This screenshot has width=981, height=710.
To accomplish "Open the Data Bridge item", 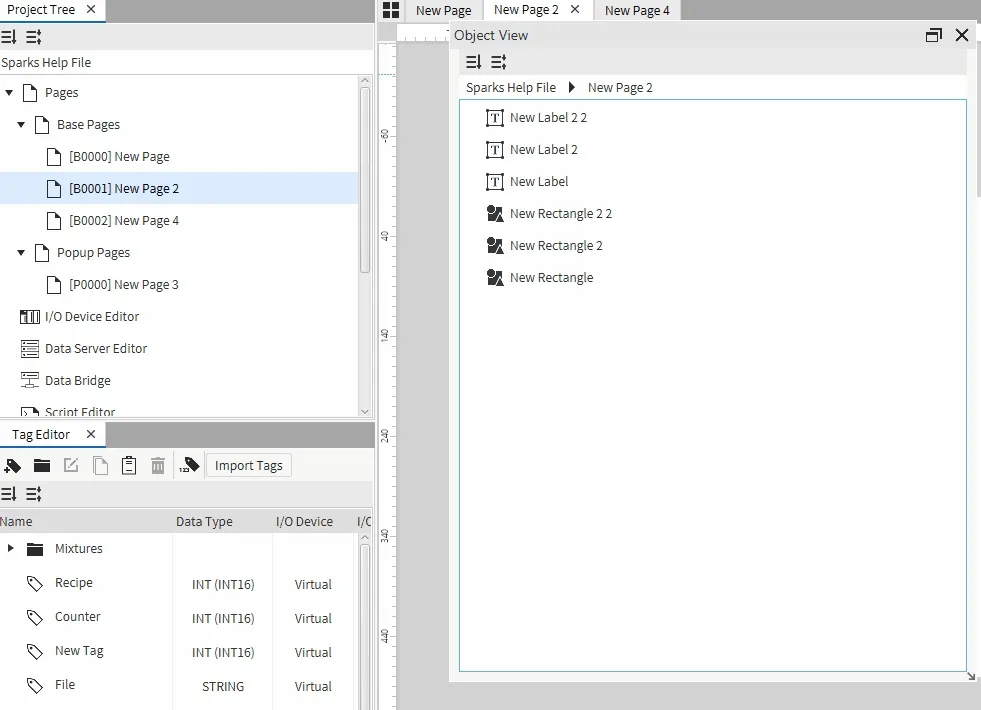I will coord(77,381).
